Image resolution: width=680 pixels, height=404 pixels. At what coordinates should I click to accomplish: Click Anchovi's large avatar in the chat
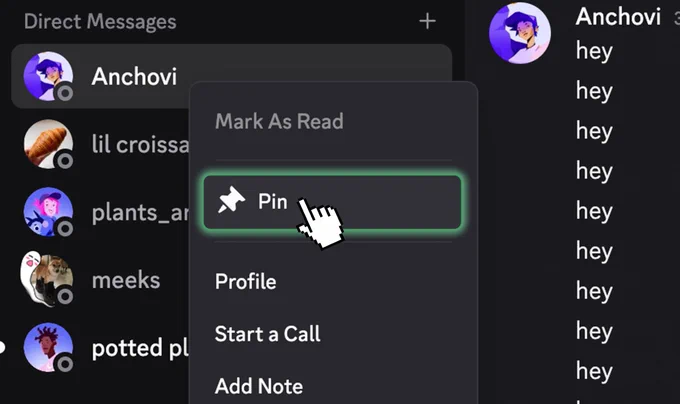(x=520, y=33)
